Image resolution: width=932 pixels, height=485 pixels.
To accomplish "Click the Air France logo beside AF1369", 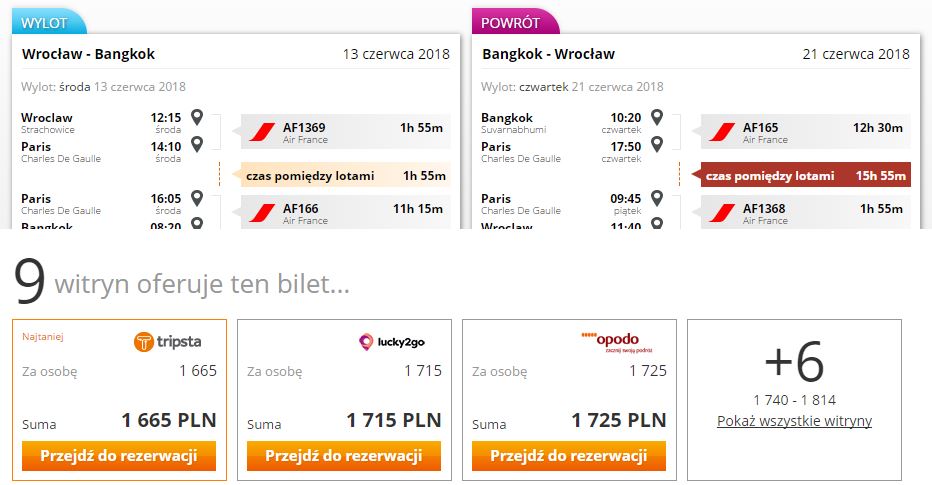I will [262, 132].
